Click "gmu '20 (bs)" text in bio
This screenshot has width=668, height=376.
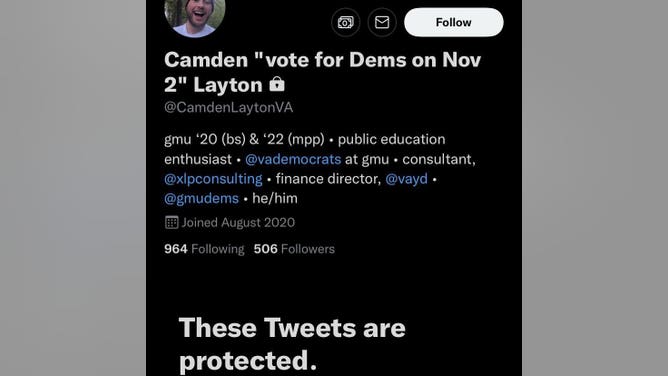pos(205,140)
